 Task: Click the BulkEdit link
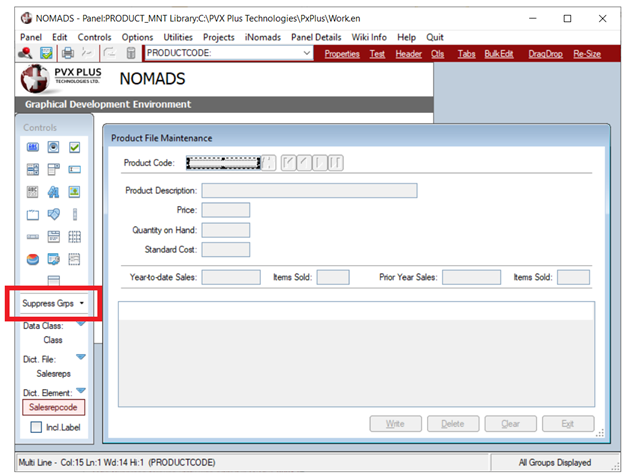click(x=497, y=54)
